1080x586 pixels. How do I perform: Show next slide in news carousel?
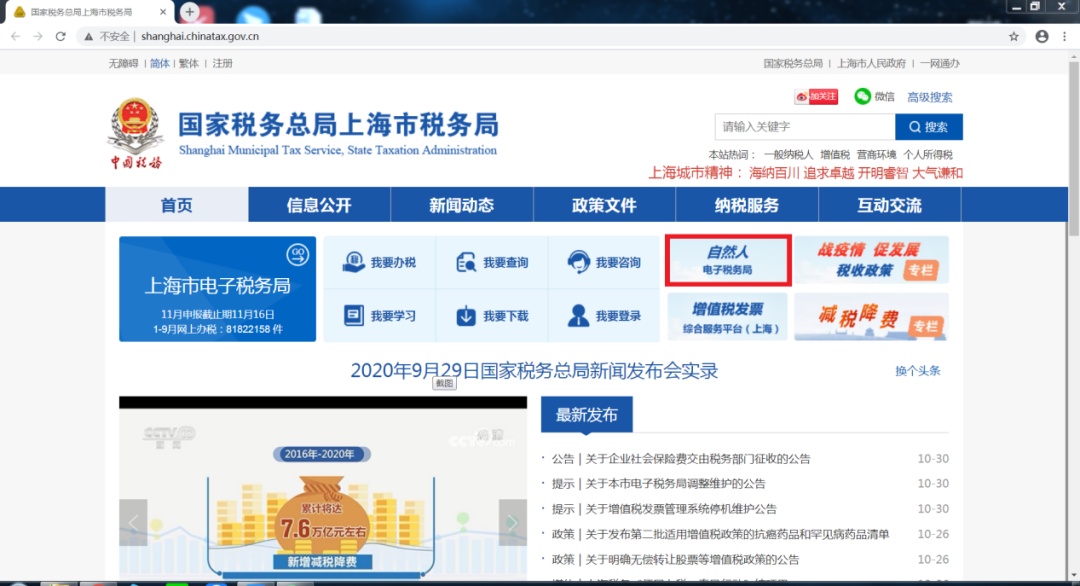point(512,522)
